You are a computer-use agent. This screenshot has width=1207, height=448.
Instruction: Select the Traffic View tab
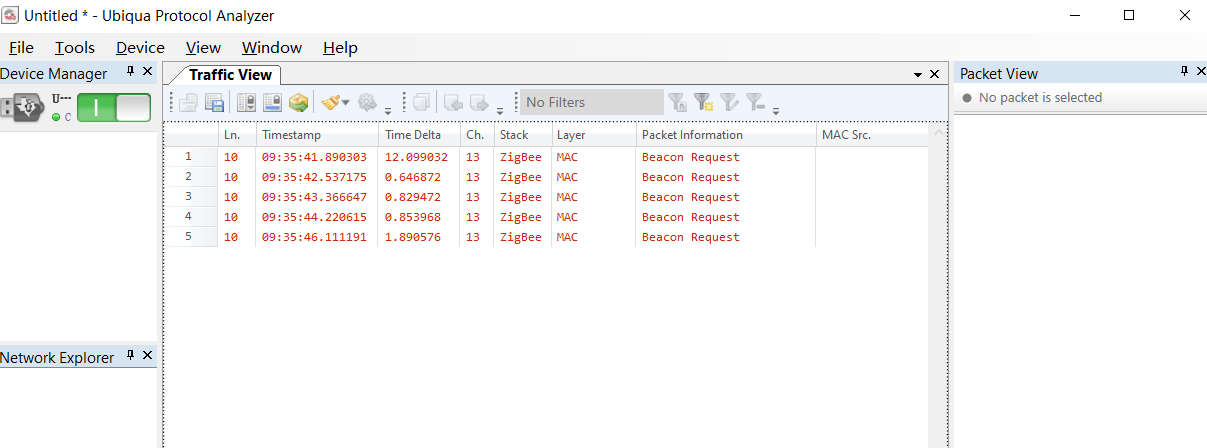pyautogui.click(x=230, y=75)
